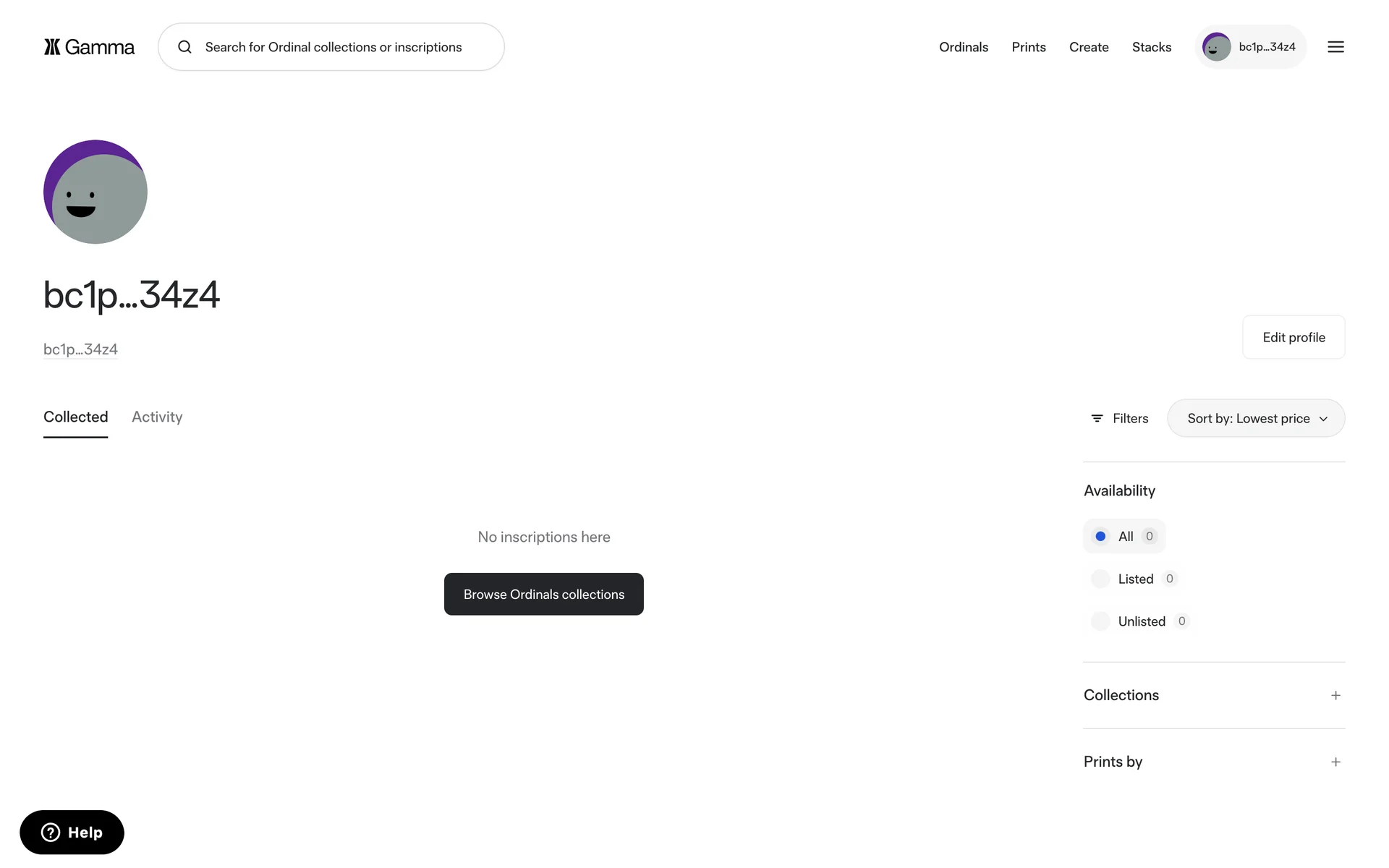Select the All availability radio option

tap(1100, 536)
